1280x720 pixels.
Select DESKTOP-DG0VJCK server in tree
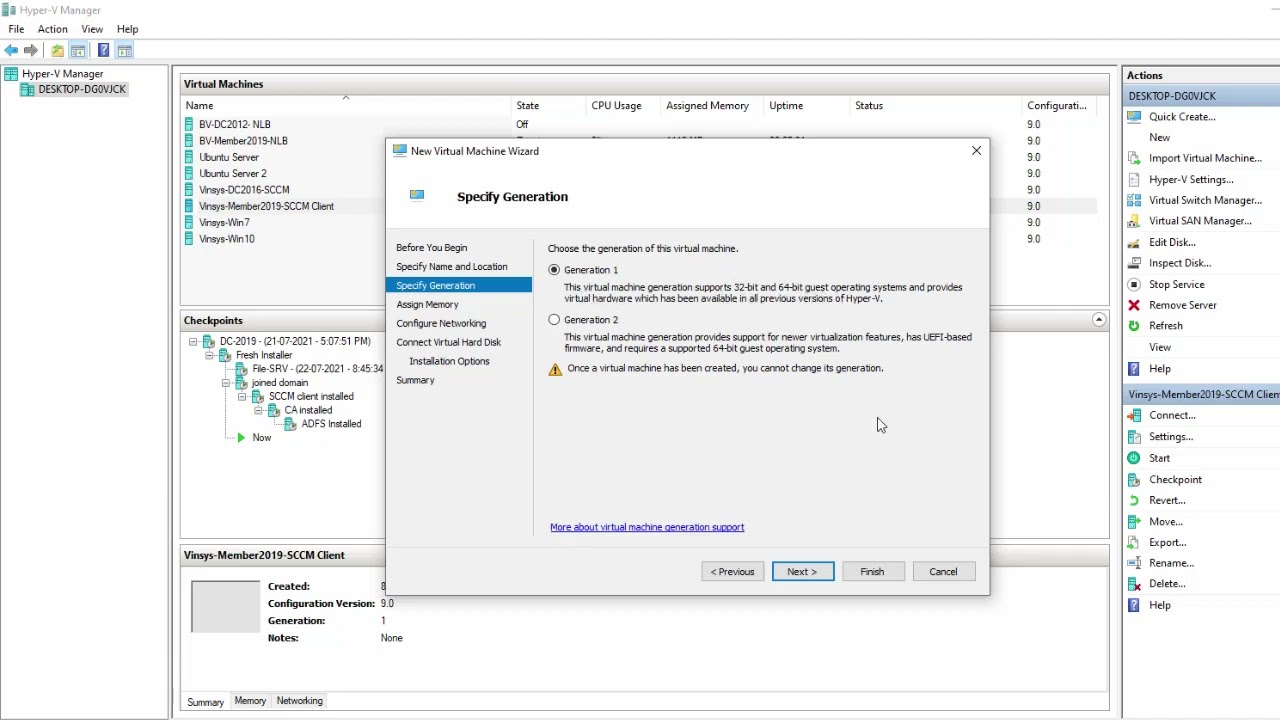coord(82,89)
